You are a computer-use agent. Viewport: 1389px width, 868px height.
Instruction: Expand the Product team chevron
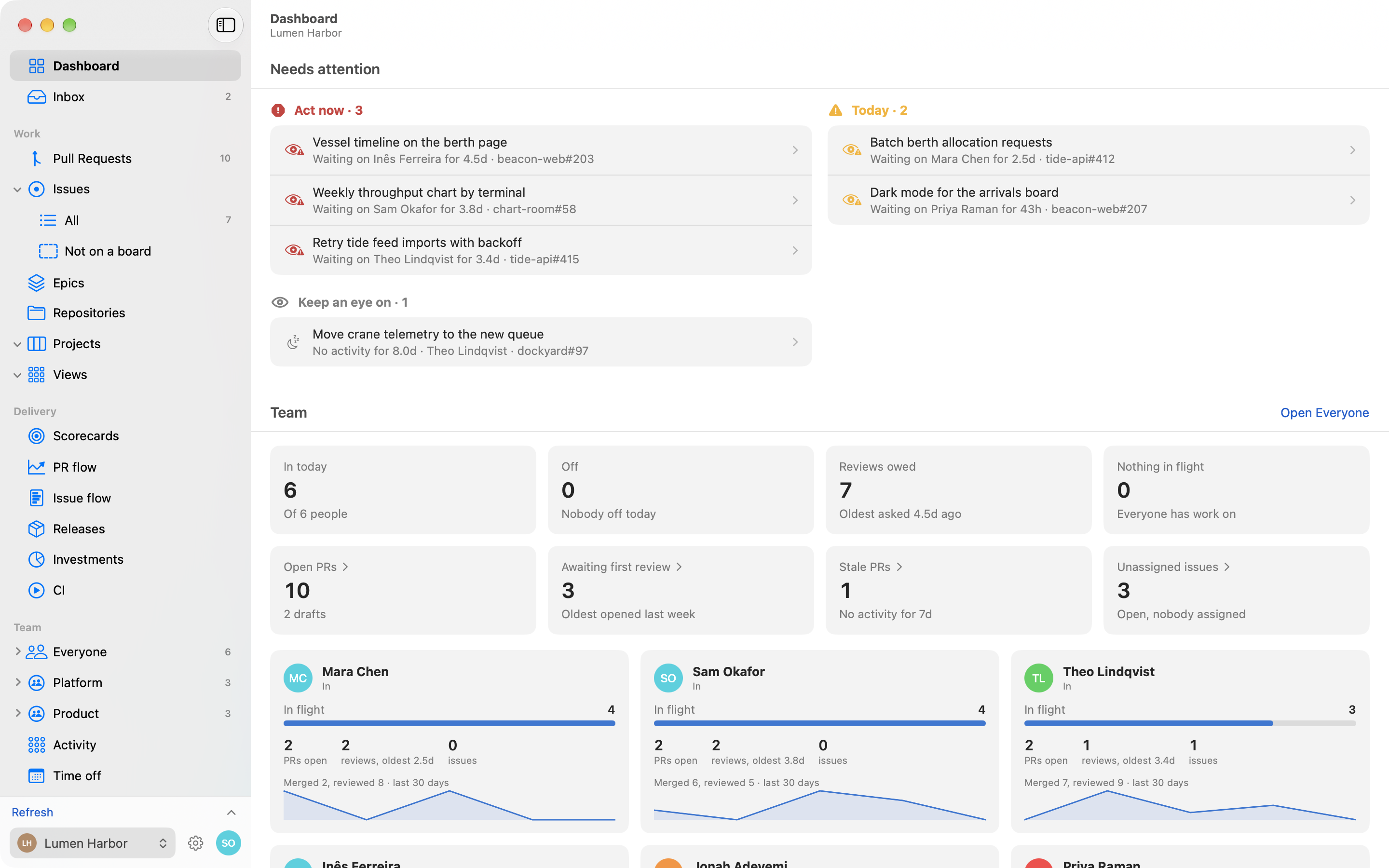(17, 713)
